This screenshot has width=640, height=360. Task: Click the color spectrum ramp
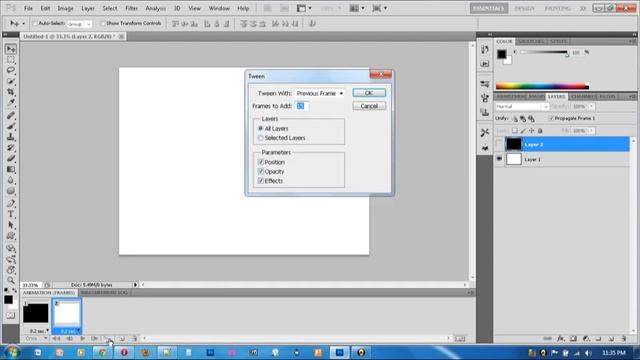tap(542, 86)
